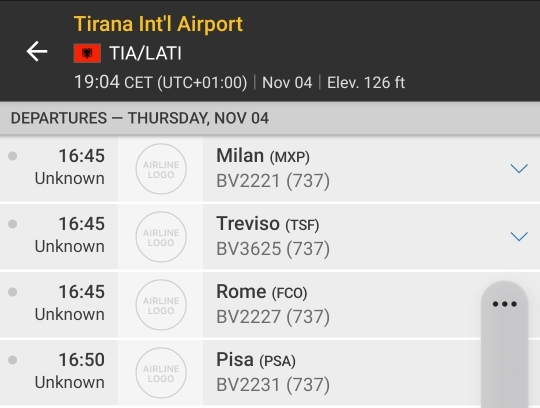This screenshot has height=408, width=540.
Task: Select flight BV2231 to Pisa
Action: tap(270, 373)
